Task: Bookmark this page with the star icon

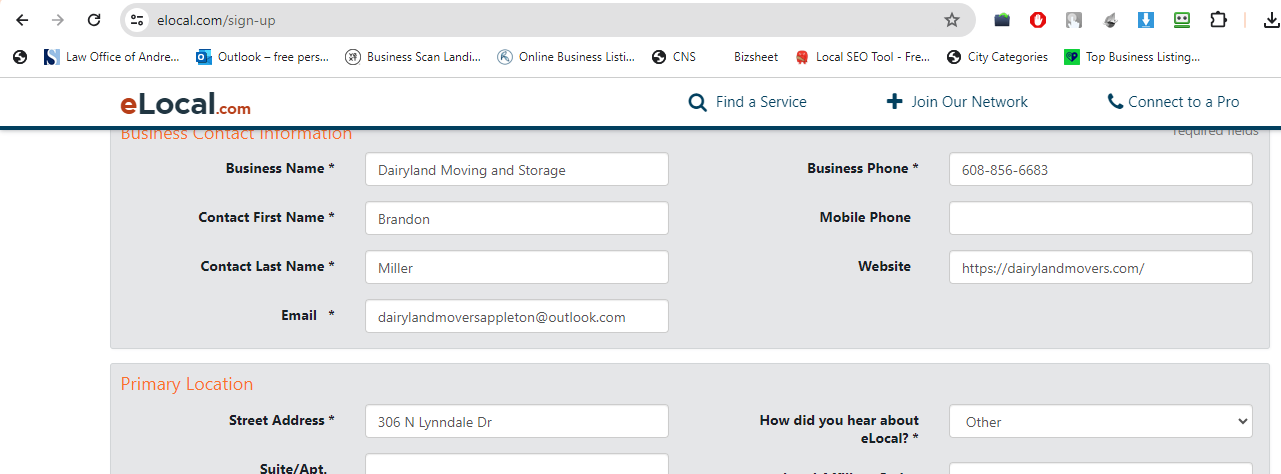Action: tap(952, 20)
